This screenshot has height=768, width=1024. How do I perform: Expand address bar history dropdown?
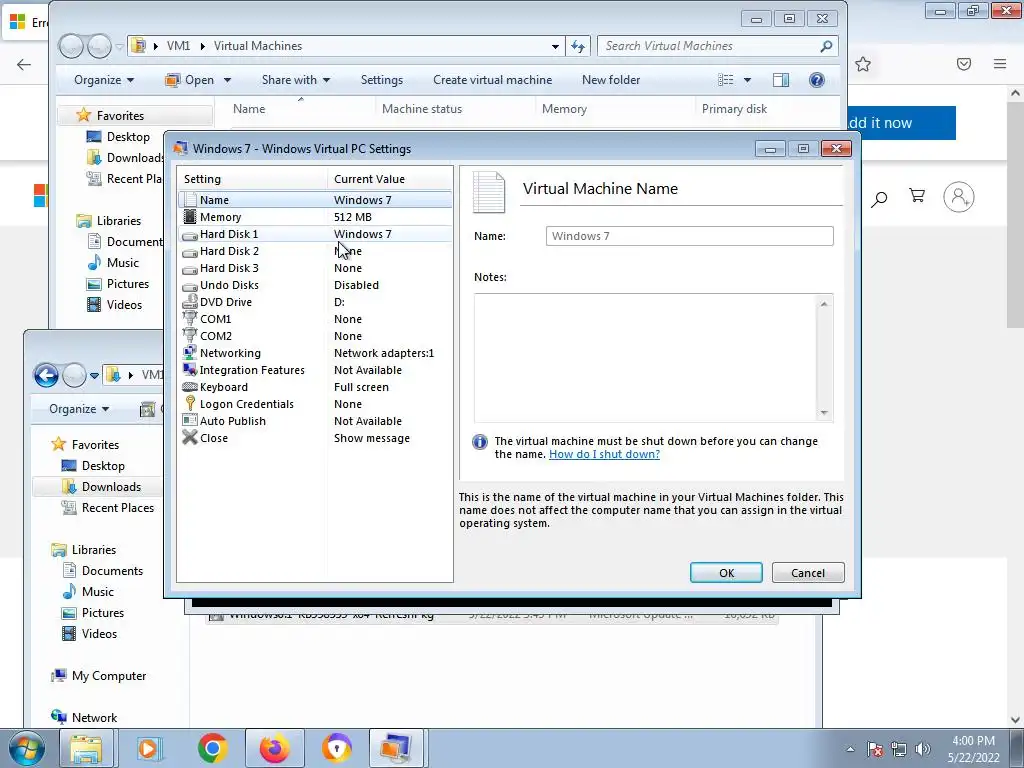click(555, 46)
